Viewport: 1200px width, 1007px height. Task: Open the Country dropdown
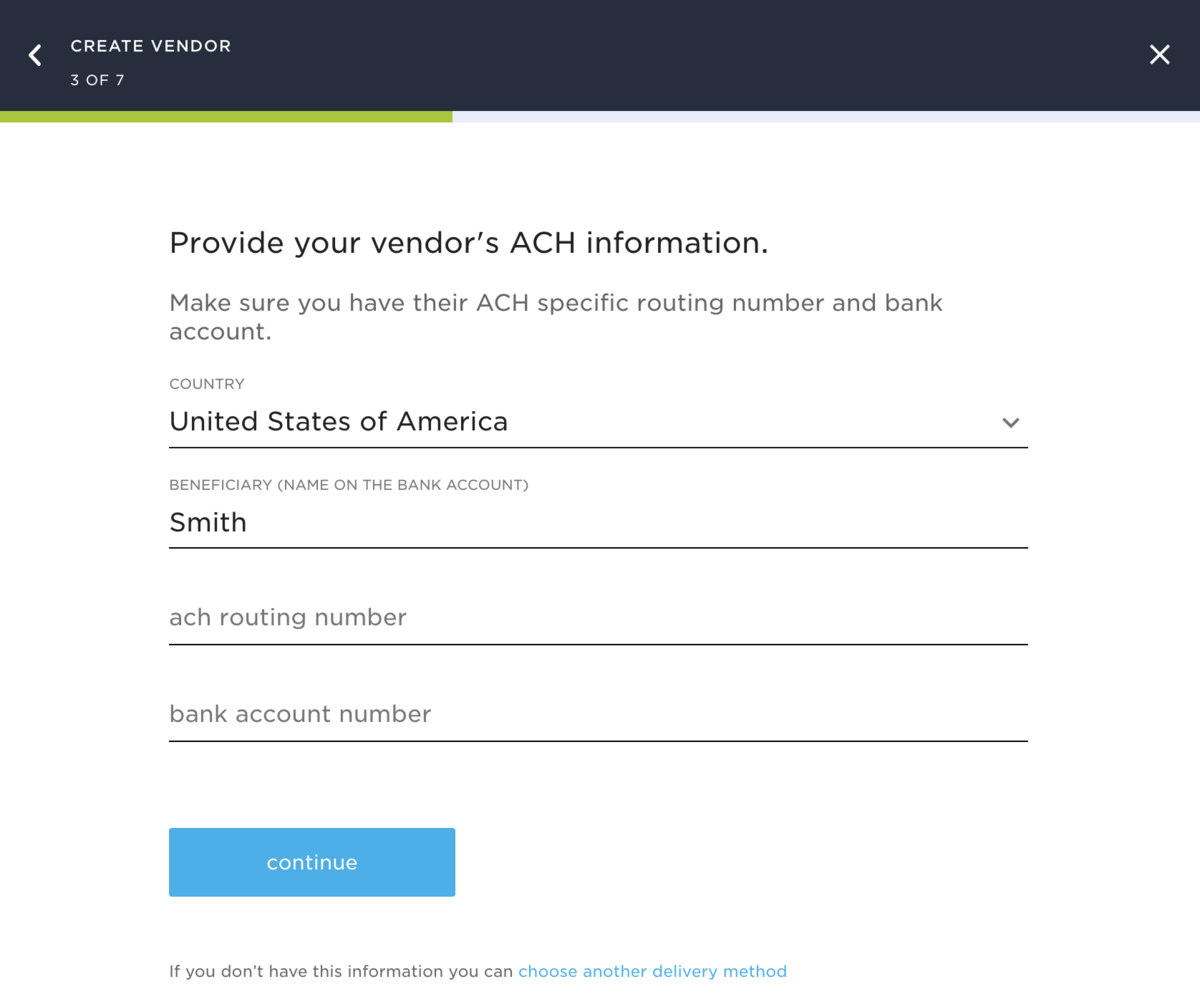598,422
